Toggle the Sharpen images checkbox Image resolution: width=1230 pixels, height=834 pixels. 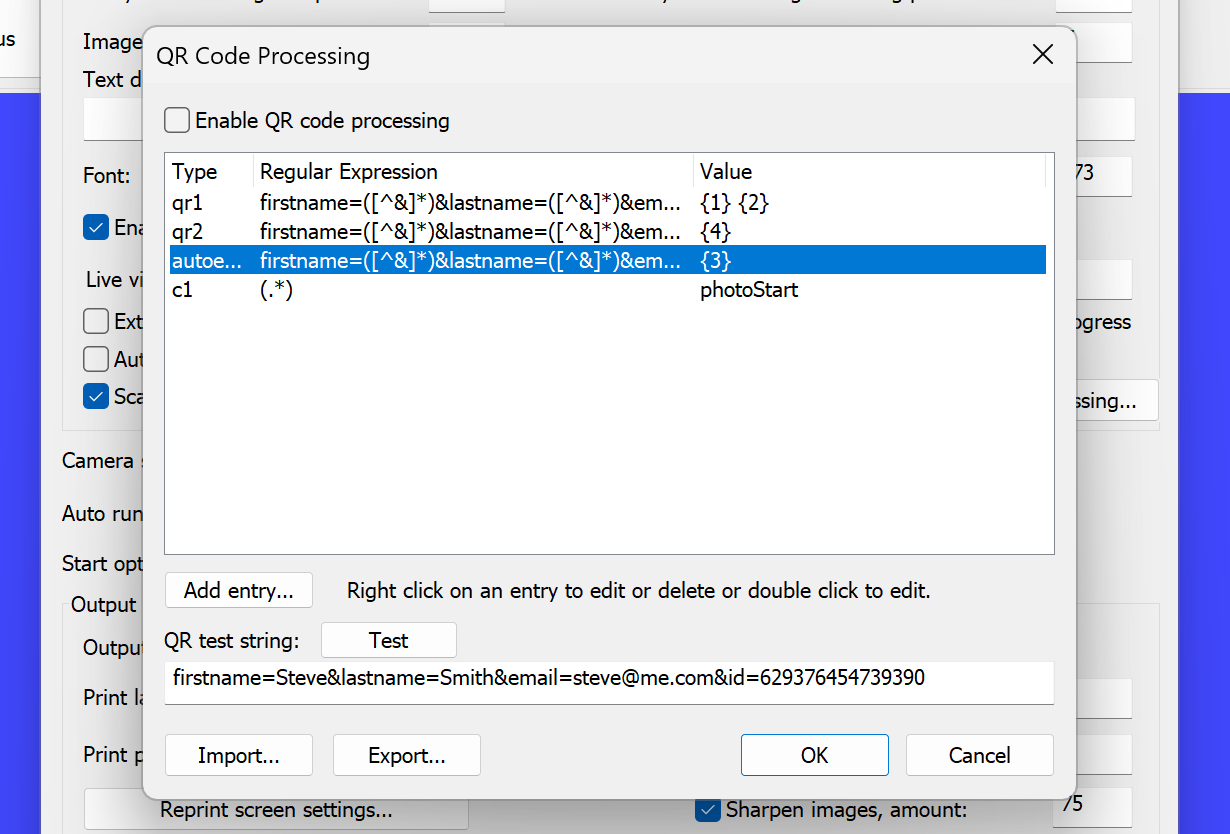(x=708, y=809)
